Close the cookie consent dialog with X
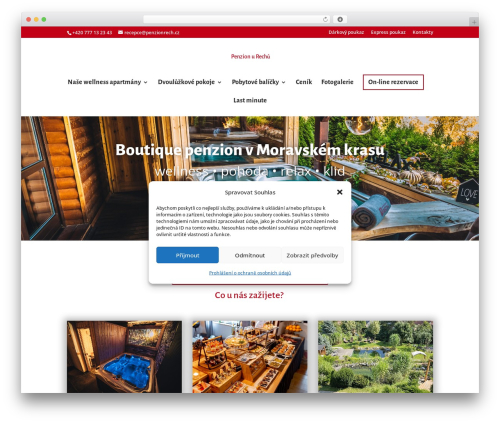 340,192
